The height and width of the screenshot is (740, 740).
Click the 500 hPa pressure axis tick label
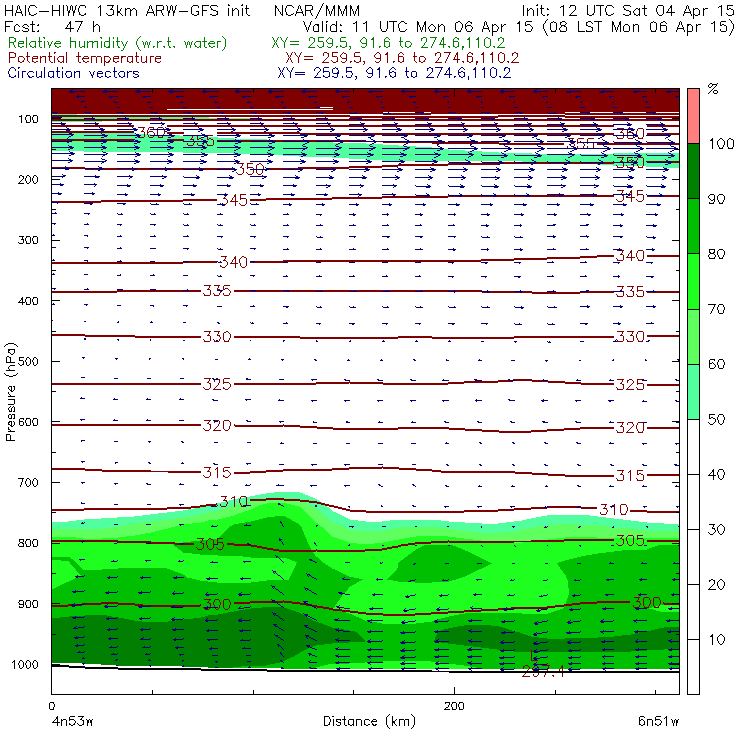pyautogui.click(x=28, y=361)
